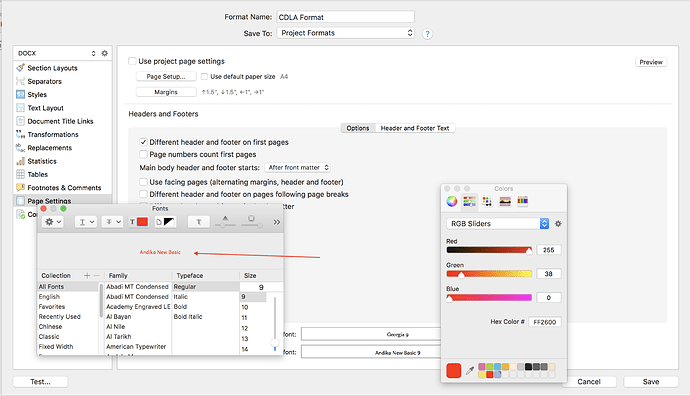The height and width of the screenshot is (396, 690).
Task: Check Use default paper size
Action: coord(204,77)
